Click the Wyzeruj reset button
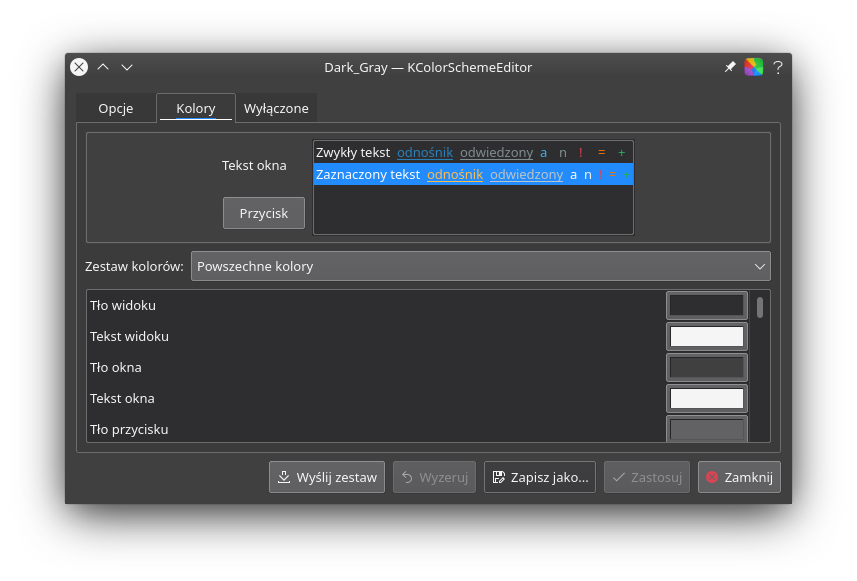The width and height of the screenshot is (857, 581). click(x=435, y=477)
